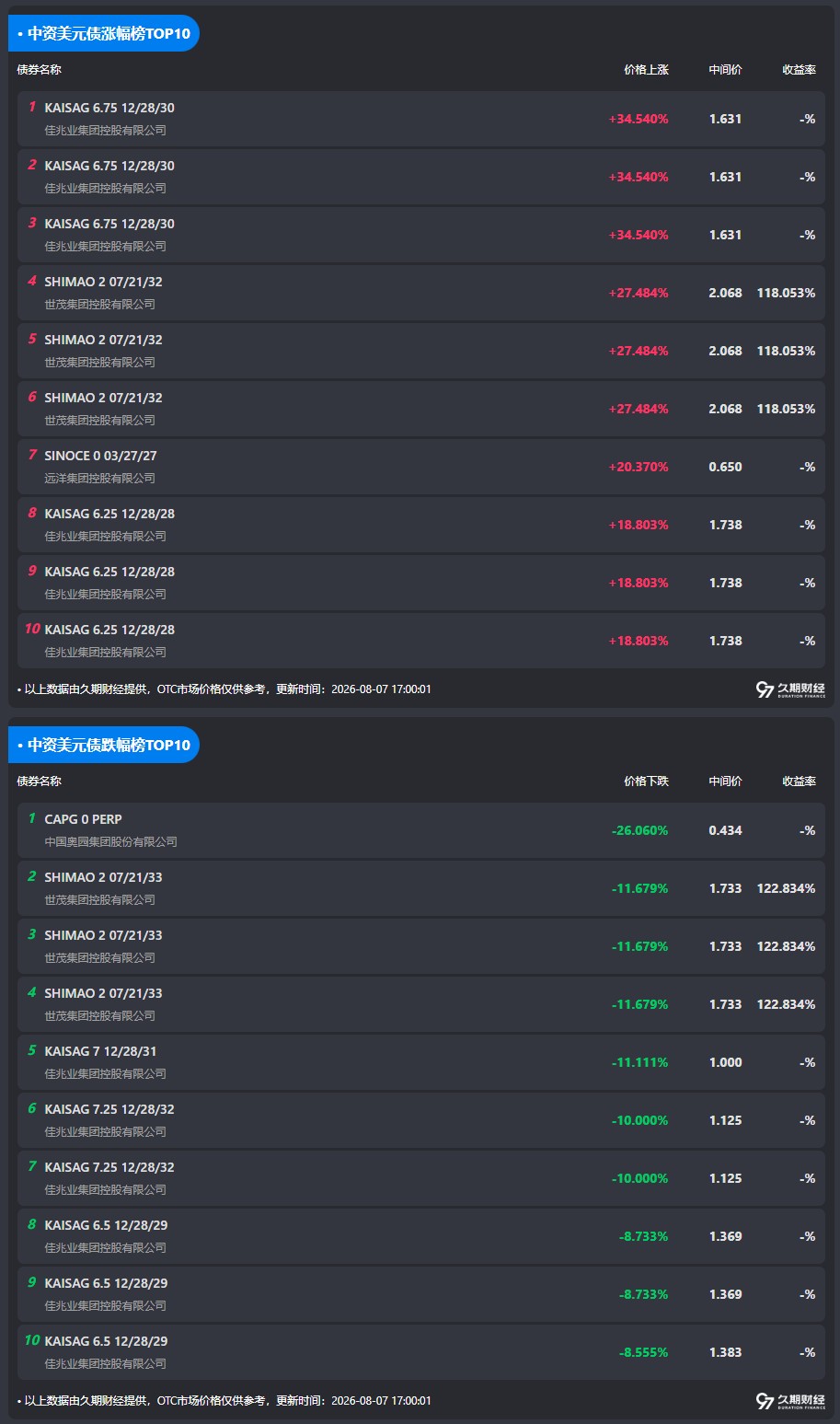Open gainers rank 6 SHIMAO 2 07/21/32 row
Image resolution: width=840 pixels, height=1424 pixels.
point(421,409)
